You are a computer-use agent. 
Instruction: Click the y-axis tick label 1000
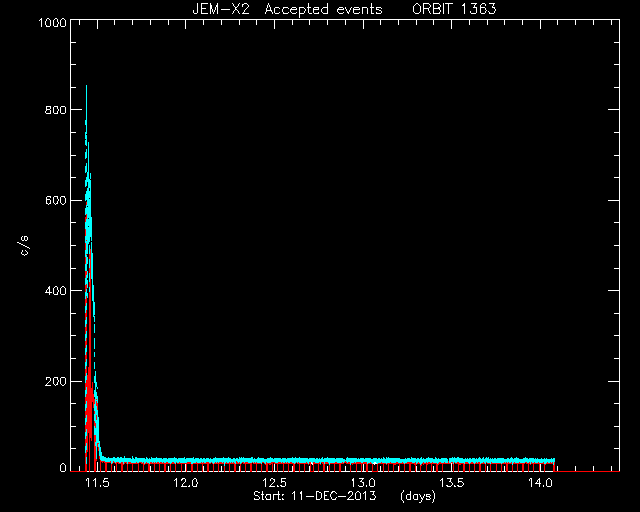pos(52,22)
